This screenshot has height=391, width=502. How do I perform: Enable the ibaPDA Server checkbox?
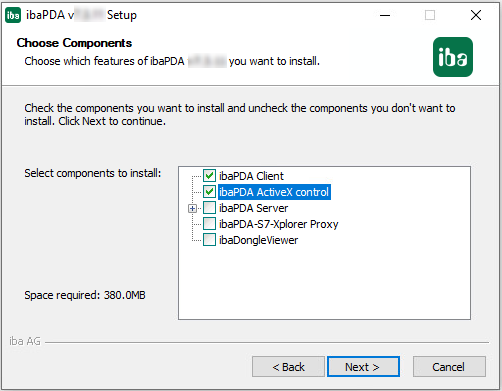pyautogui.click(x=209, y=208)
